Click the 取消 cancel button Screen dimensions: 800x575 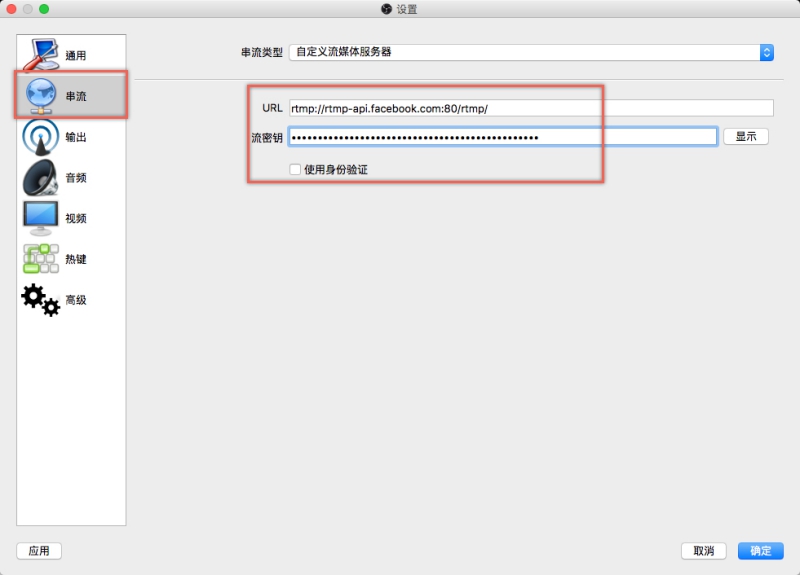pyautogui.click(x=704, y=551)
